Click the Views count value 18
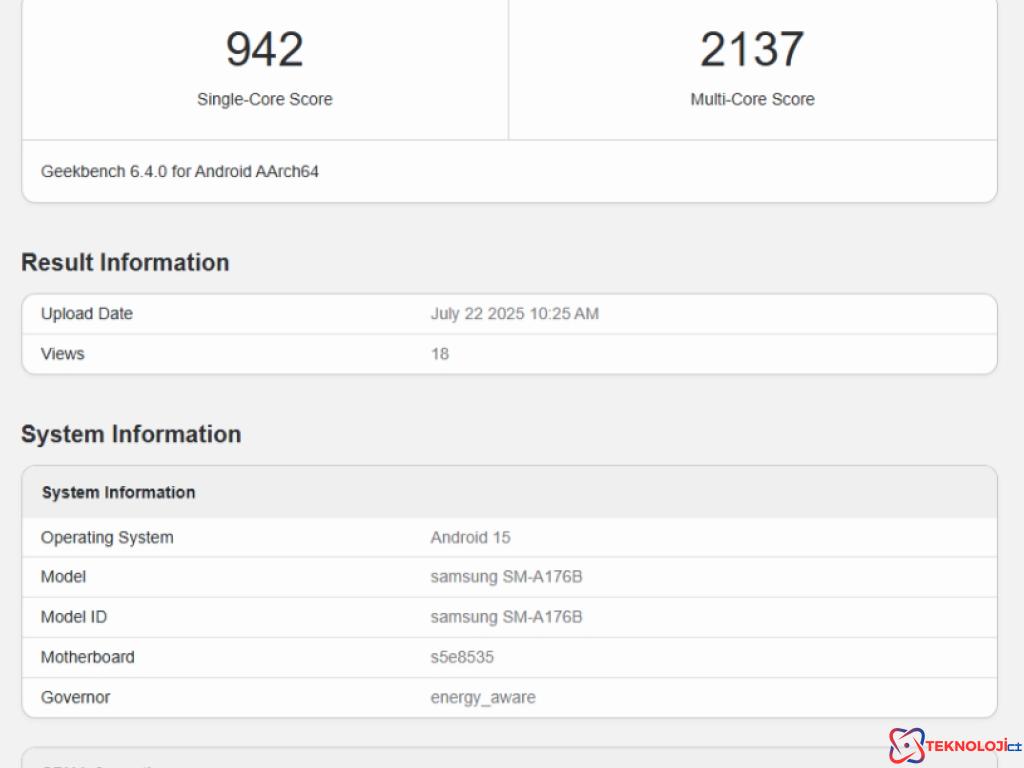 [440, 354]
